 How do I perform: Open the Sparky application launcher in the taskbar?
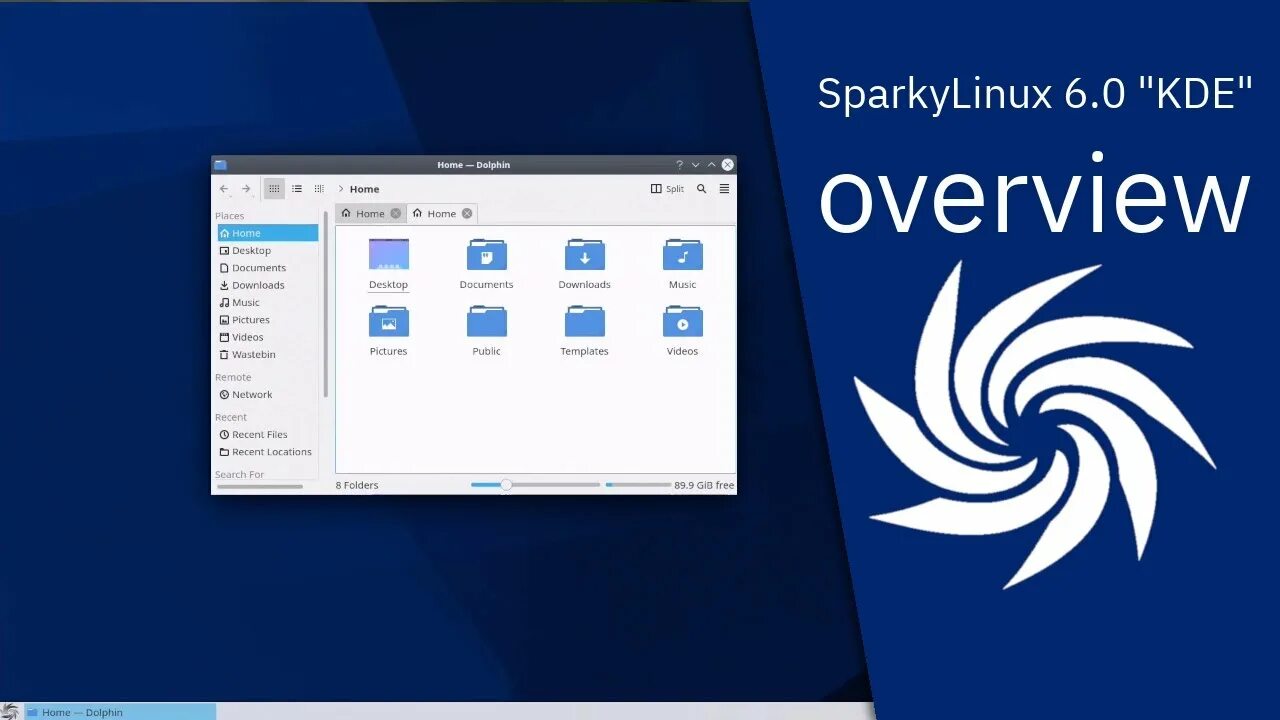(10, 712)
